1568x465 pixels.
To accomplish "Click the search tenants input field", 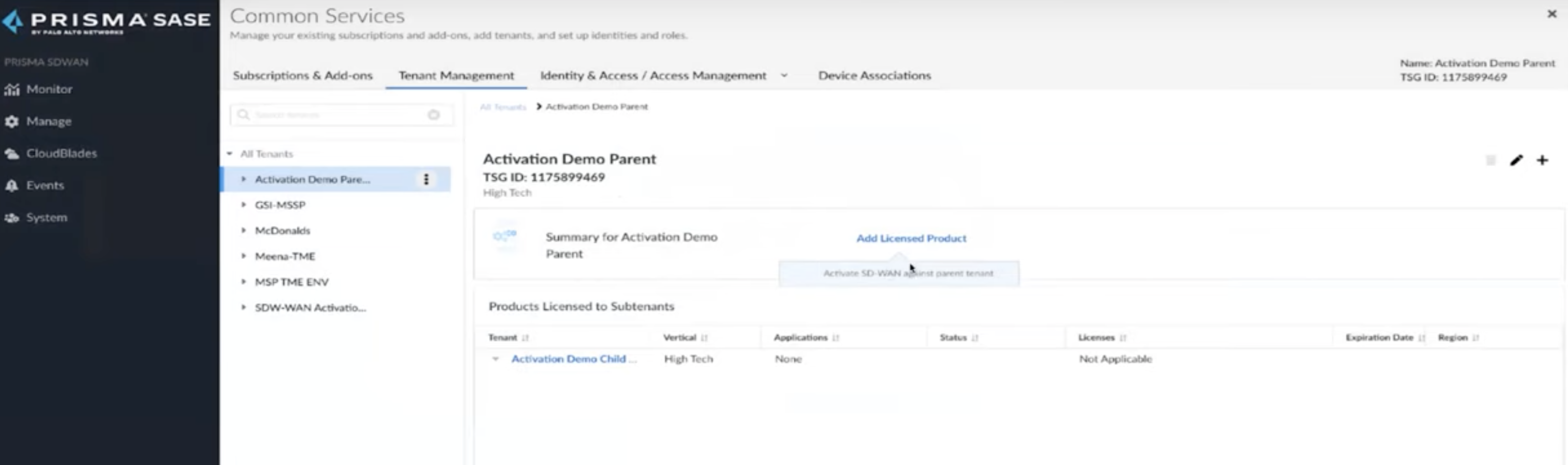I will pos(335,115).
